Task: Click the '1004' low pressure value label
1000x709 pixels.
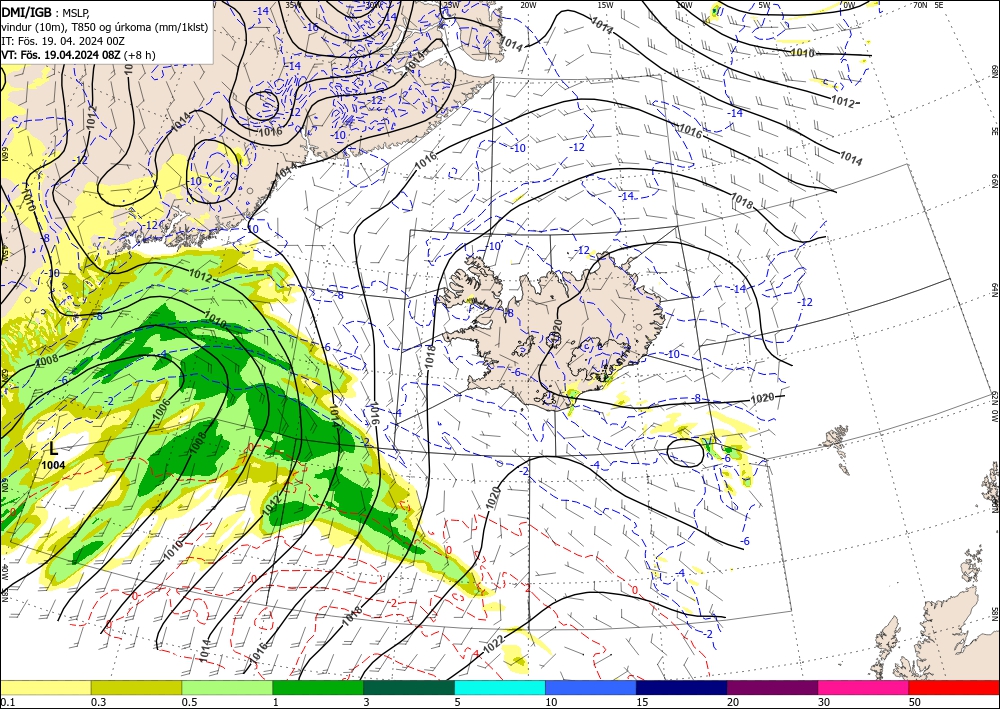Action: click(x=54, y=465)
